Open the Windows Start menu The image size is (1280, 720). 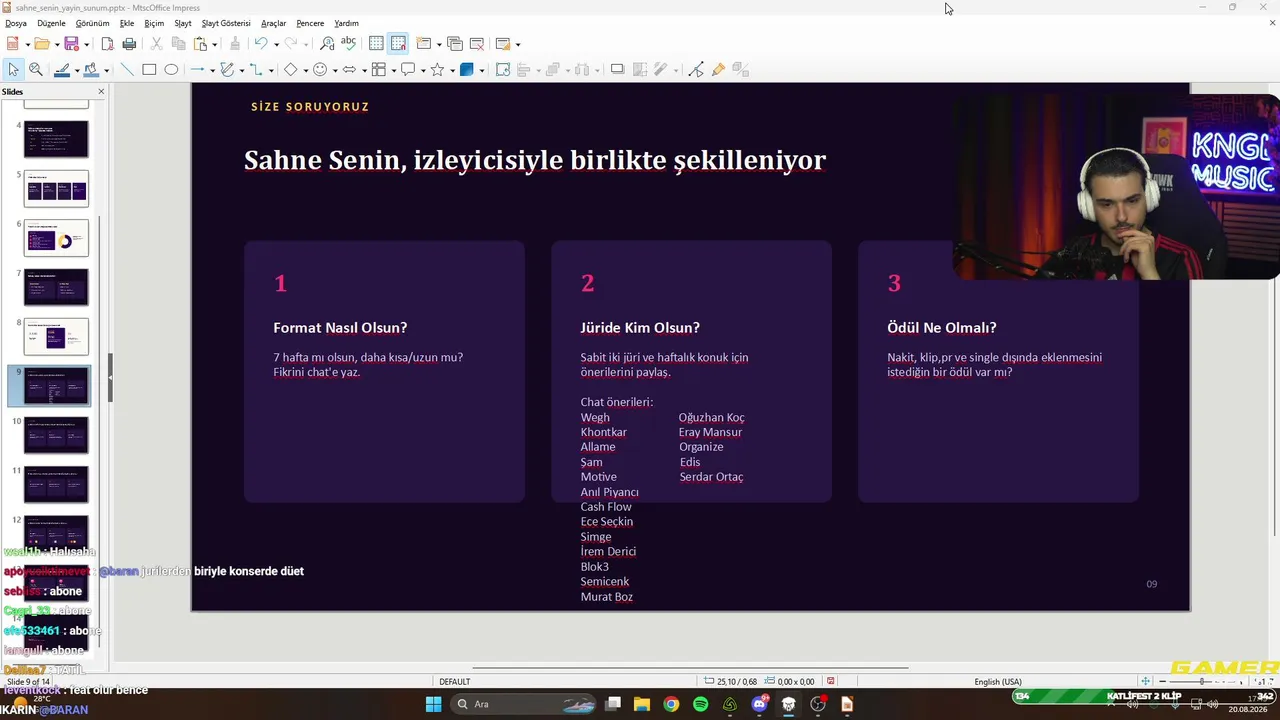pyautogui.click(x=433, y=704)
